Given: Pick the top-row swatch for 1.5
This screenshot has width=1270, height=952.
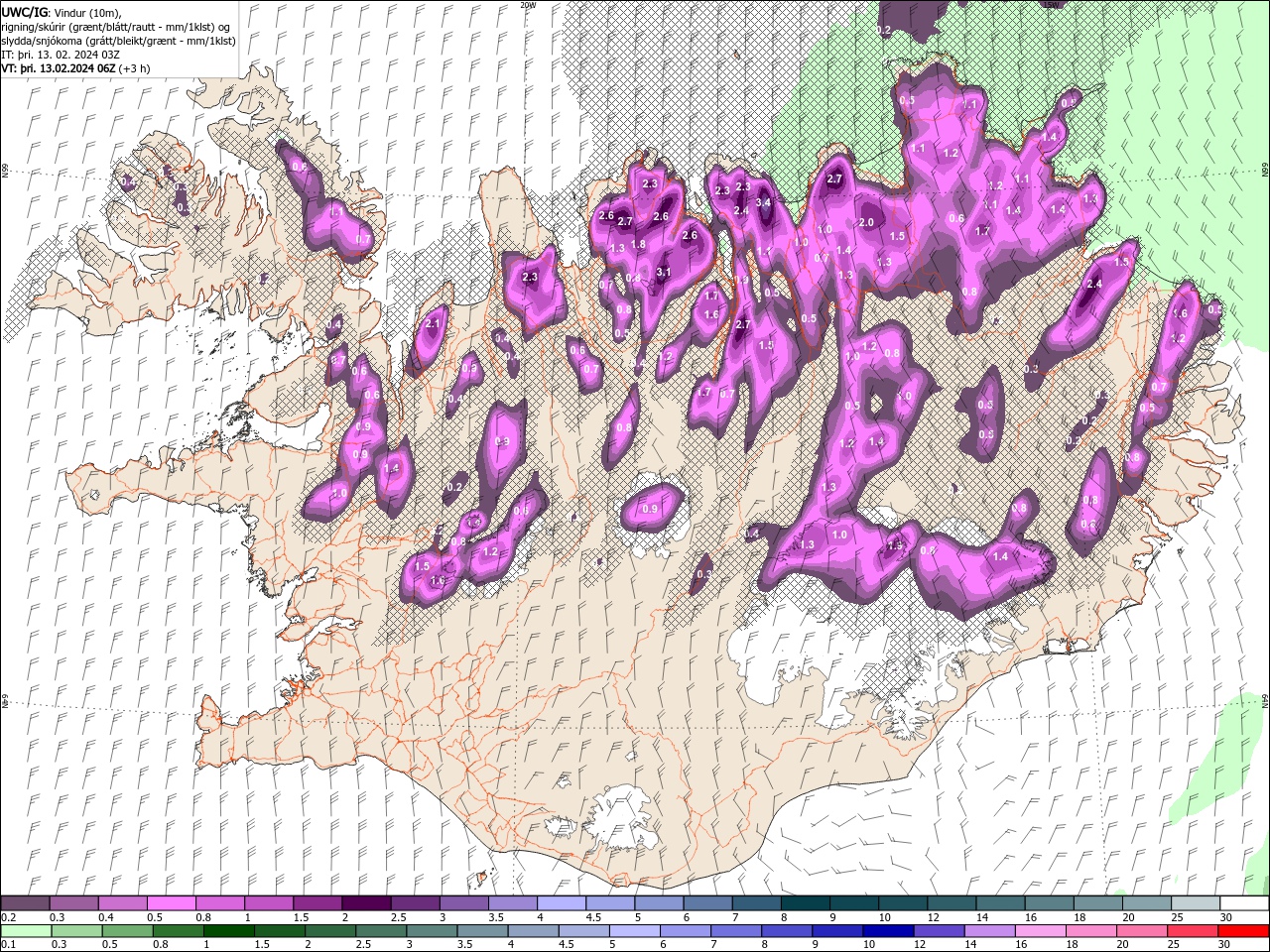Looking at the screenshot, I should tap(317, 903).
